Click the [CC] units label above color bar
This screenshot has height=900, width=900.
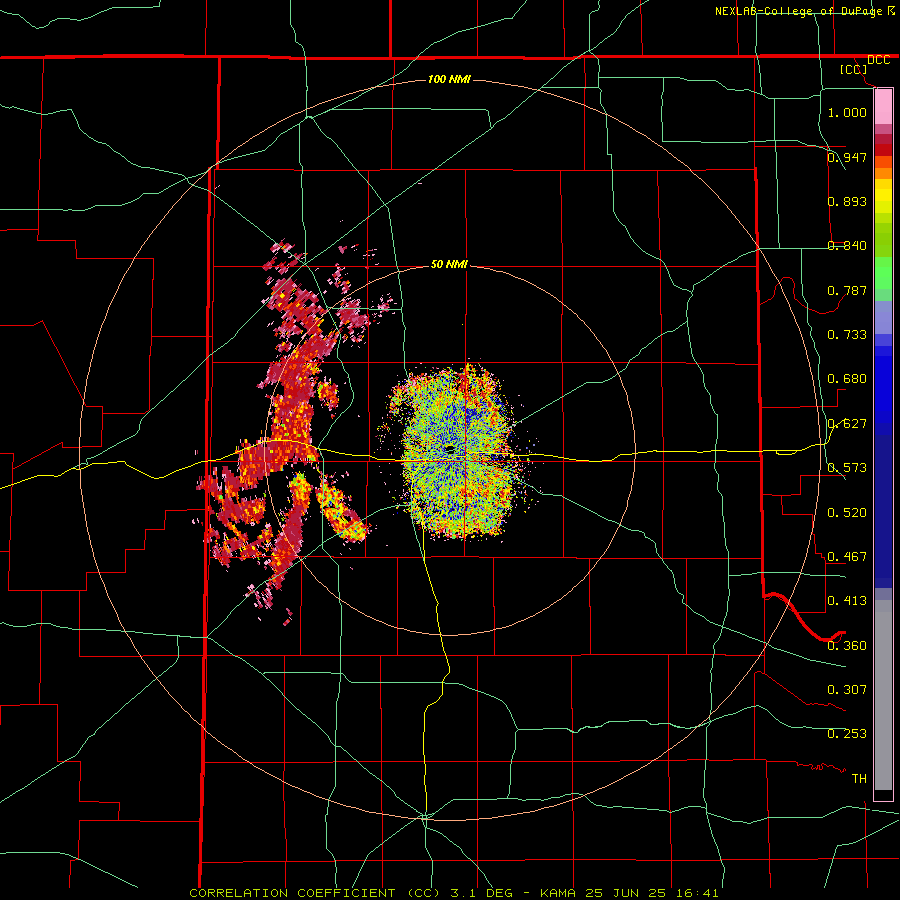(x=854, y=69)
